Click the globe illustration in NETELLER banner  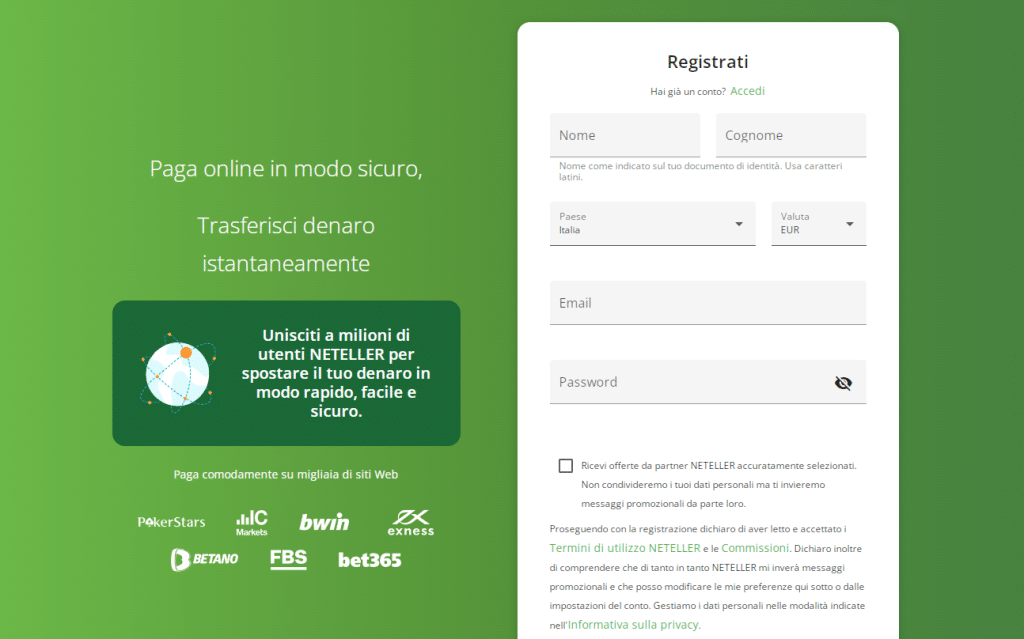[x=178, y=373]
